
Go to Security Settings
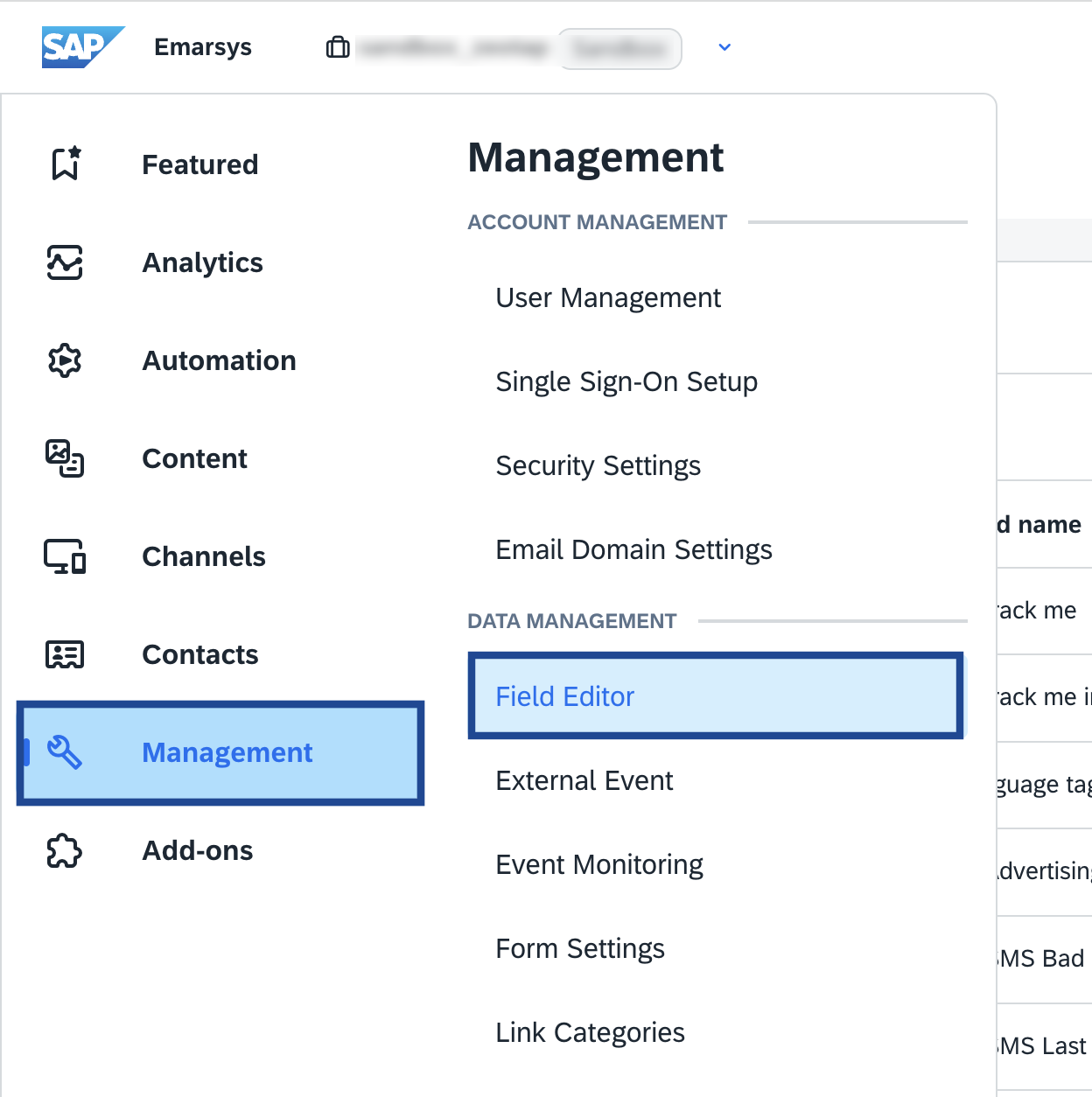click(x=598, y=466)
